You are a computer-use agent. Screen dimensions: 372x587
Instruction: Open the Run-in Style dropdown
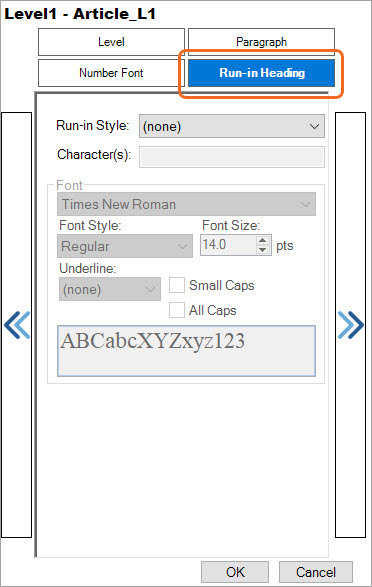[x=232, y=126]
